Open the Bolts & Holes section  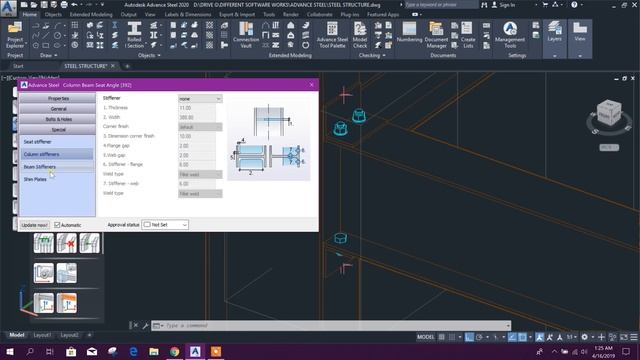(58, 119)
